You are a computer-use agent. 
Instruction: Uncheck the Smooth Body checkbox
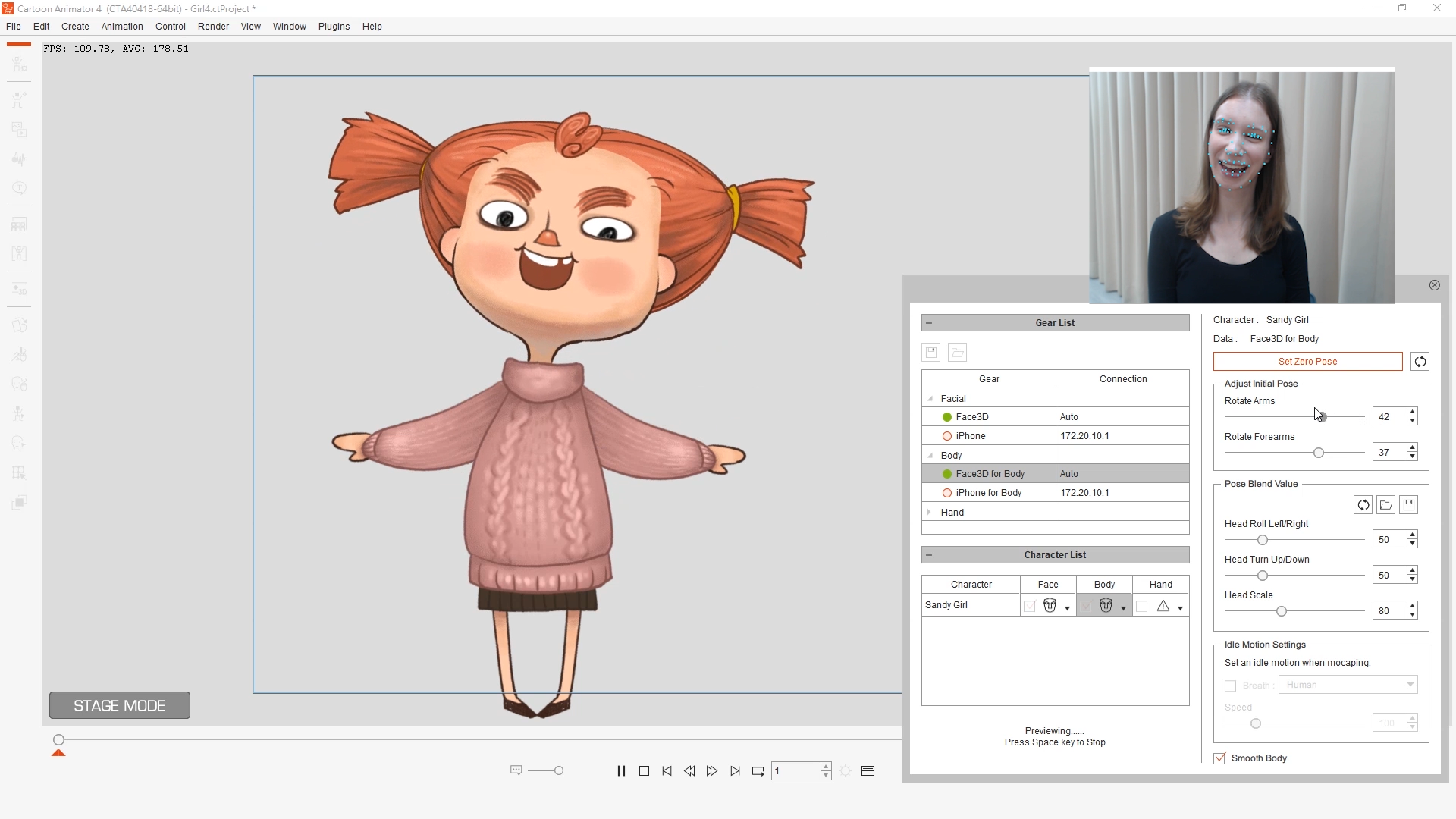pyautogui.click(x=1219, y=758)
